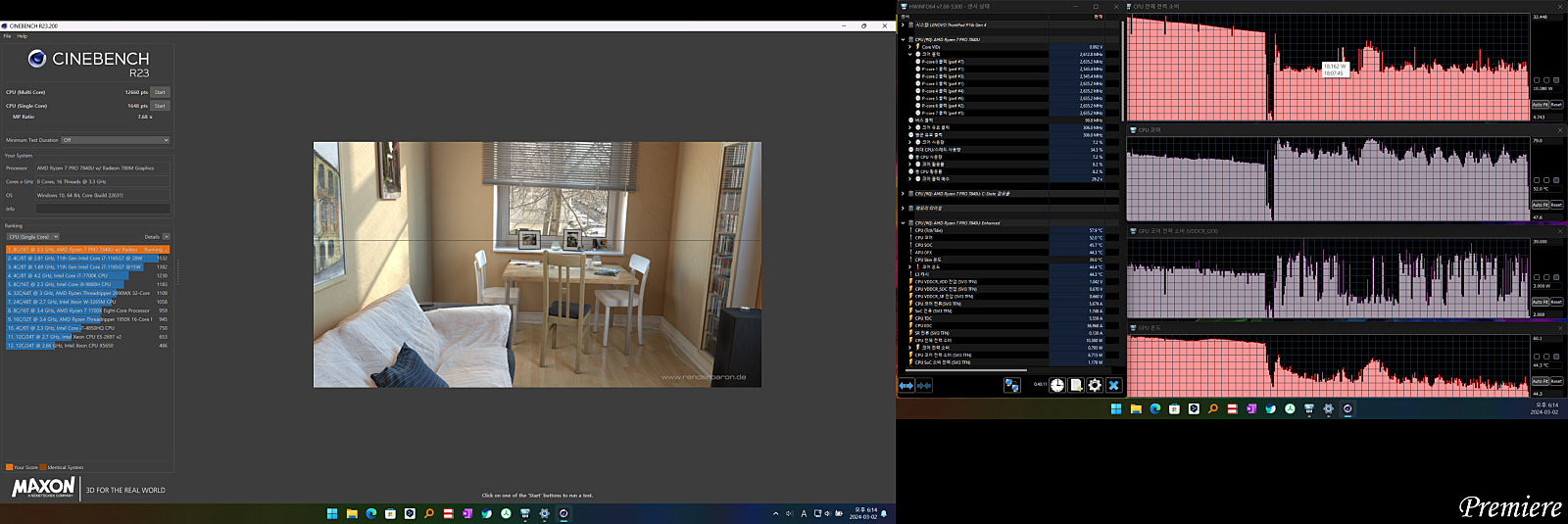The image size is (1568, 524).
Task: Open orange magnifier app on left taskbar
Action: pos(429,513)
